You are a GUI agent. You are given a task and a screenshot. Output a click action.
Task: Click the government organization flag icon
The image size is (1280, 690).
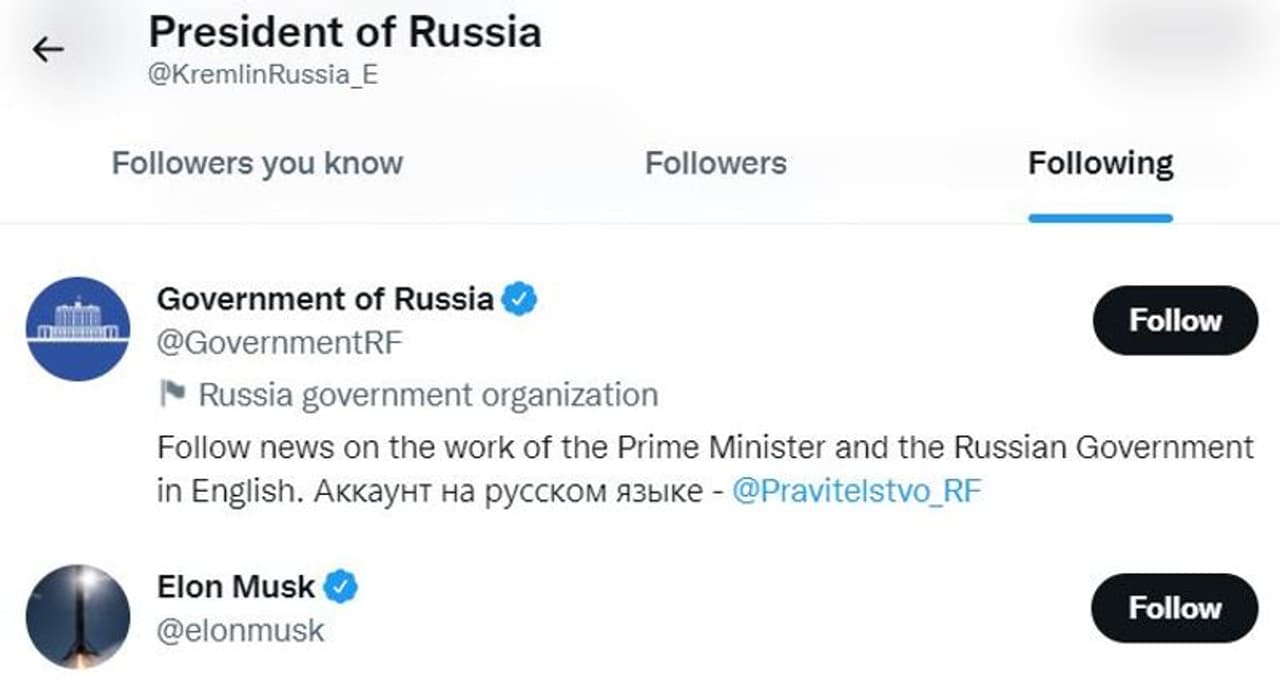pyautogui.click(x=173, y=394)
